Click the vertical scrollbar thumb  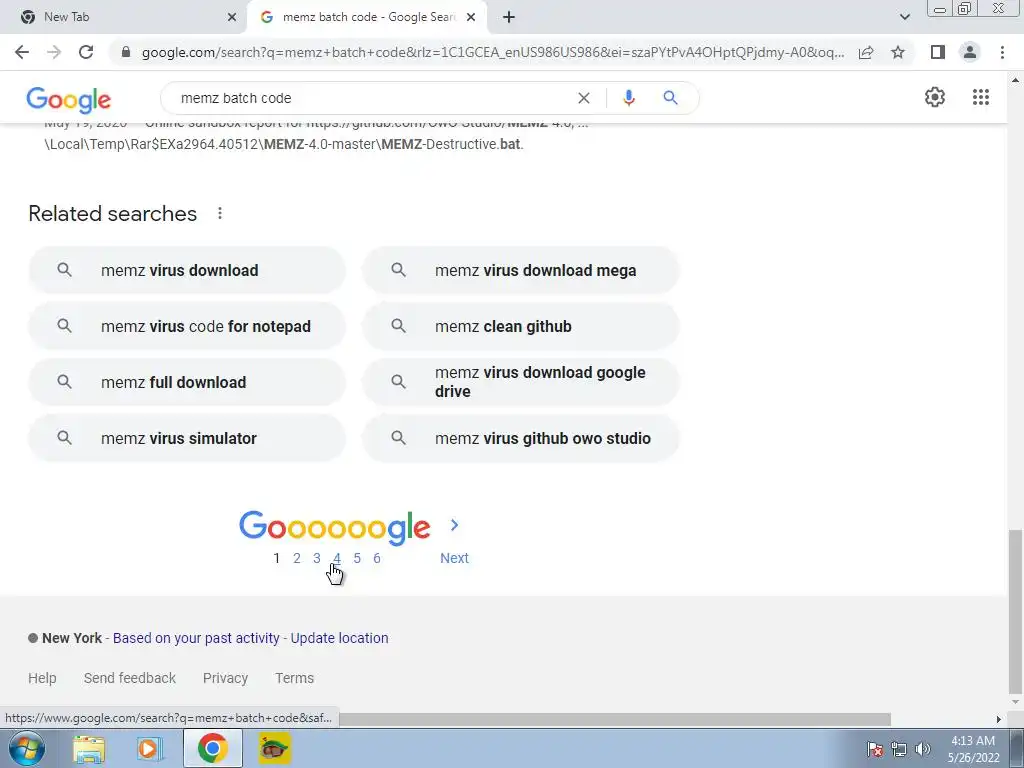click(1015, 611)
